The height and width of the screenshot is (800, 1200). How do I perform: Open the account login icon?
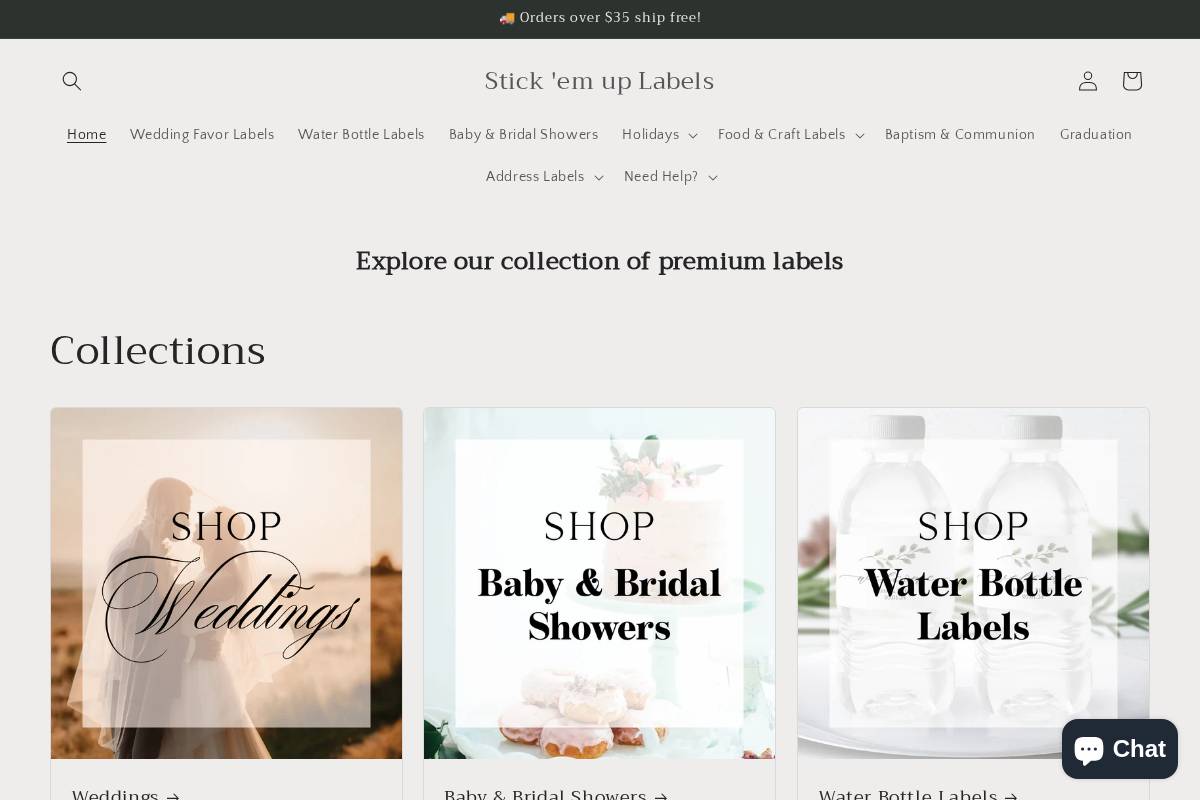coord(1088,81)
